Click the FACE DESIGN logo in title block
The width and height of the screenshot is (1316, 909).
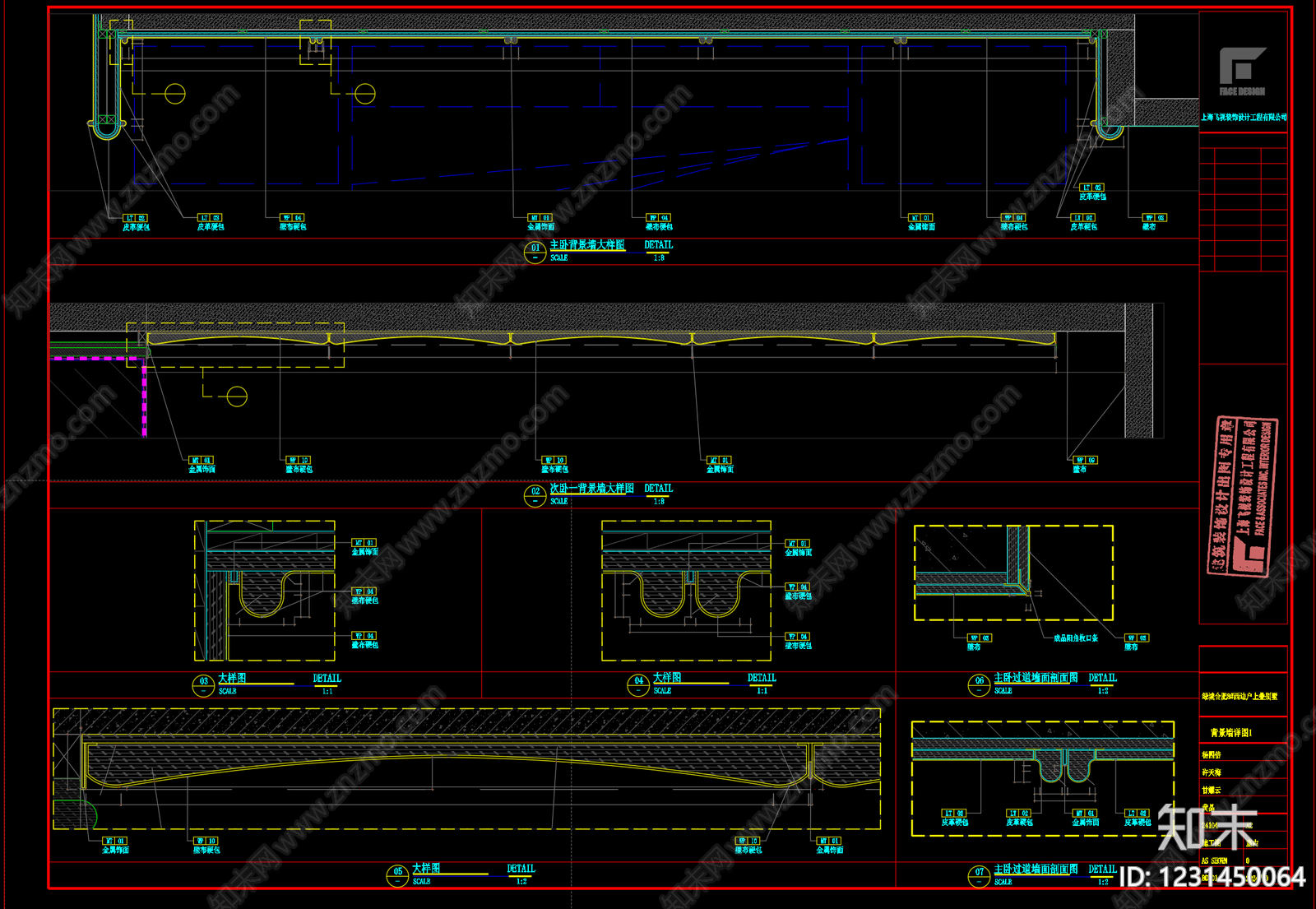coord(1242,72)
